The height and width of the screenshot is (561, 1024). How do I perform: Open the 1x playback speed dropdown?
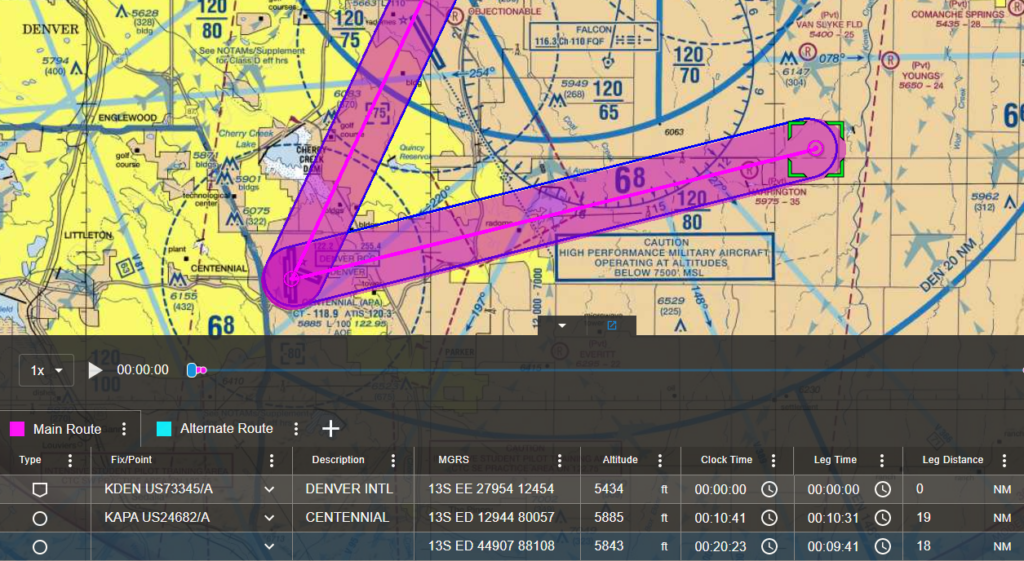tap(47, 370)
